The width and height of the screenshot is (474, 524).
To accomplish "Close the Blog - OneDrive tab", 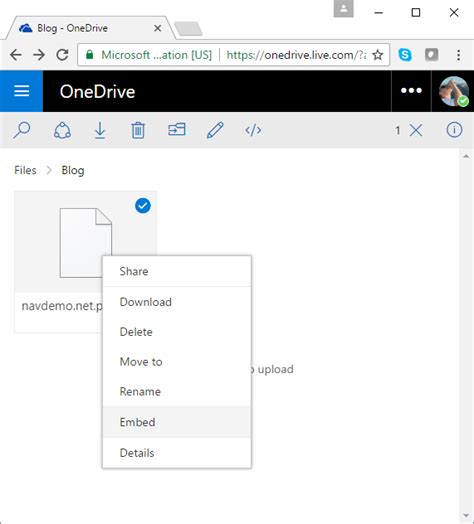I will click(157, 28).
